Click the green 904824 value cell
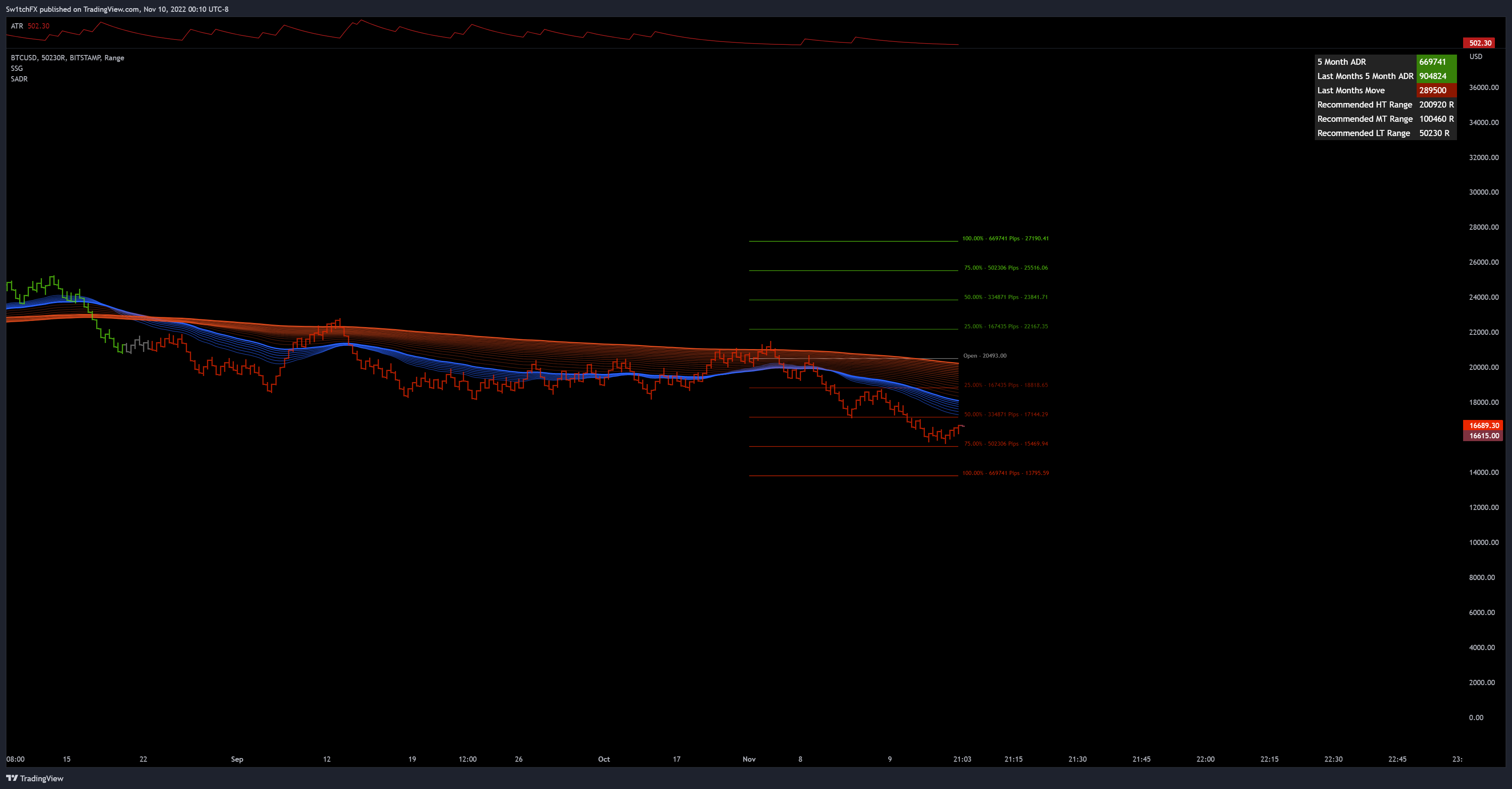This screenshot has height=789, width=1512. (x=1436, y=76)
